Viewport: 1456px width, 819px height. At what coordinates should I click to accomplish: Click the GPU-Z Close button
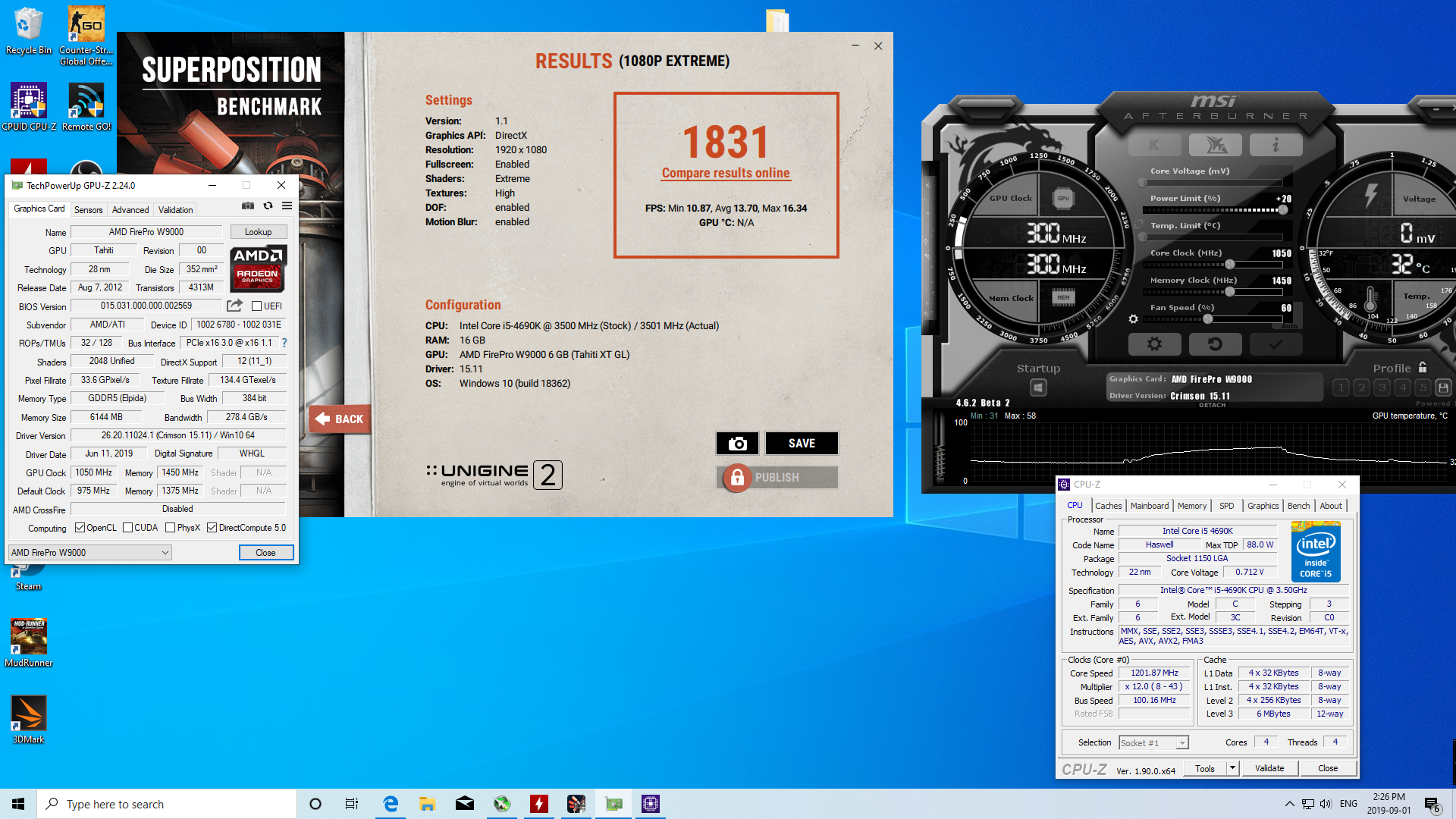coord(265,553)
